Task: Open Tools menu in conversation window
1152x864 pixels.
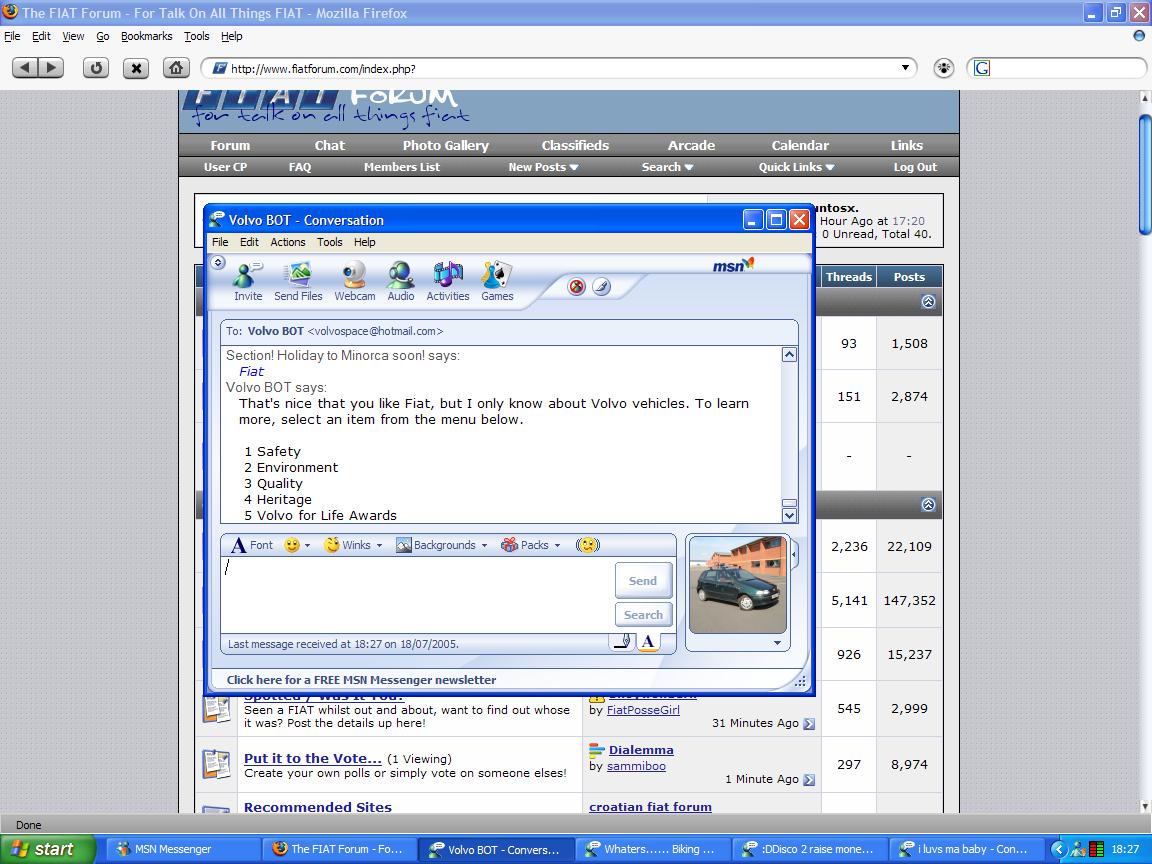Action: coord(330,242)
